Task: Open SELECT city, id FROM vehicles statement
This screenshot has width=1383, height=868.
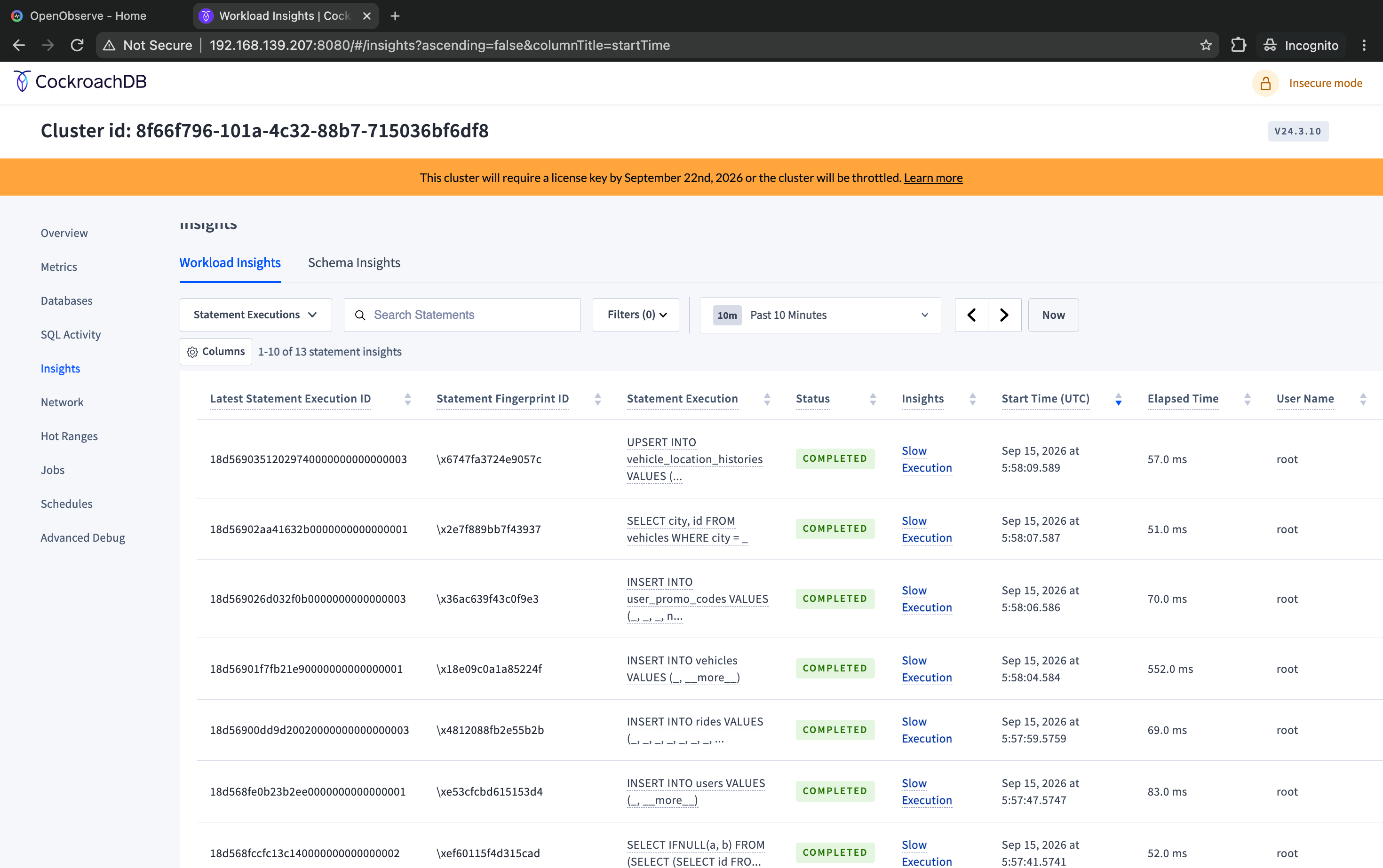Action: click(x=687, y=529)
